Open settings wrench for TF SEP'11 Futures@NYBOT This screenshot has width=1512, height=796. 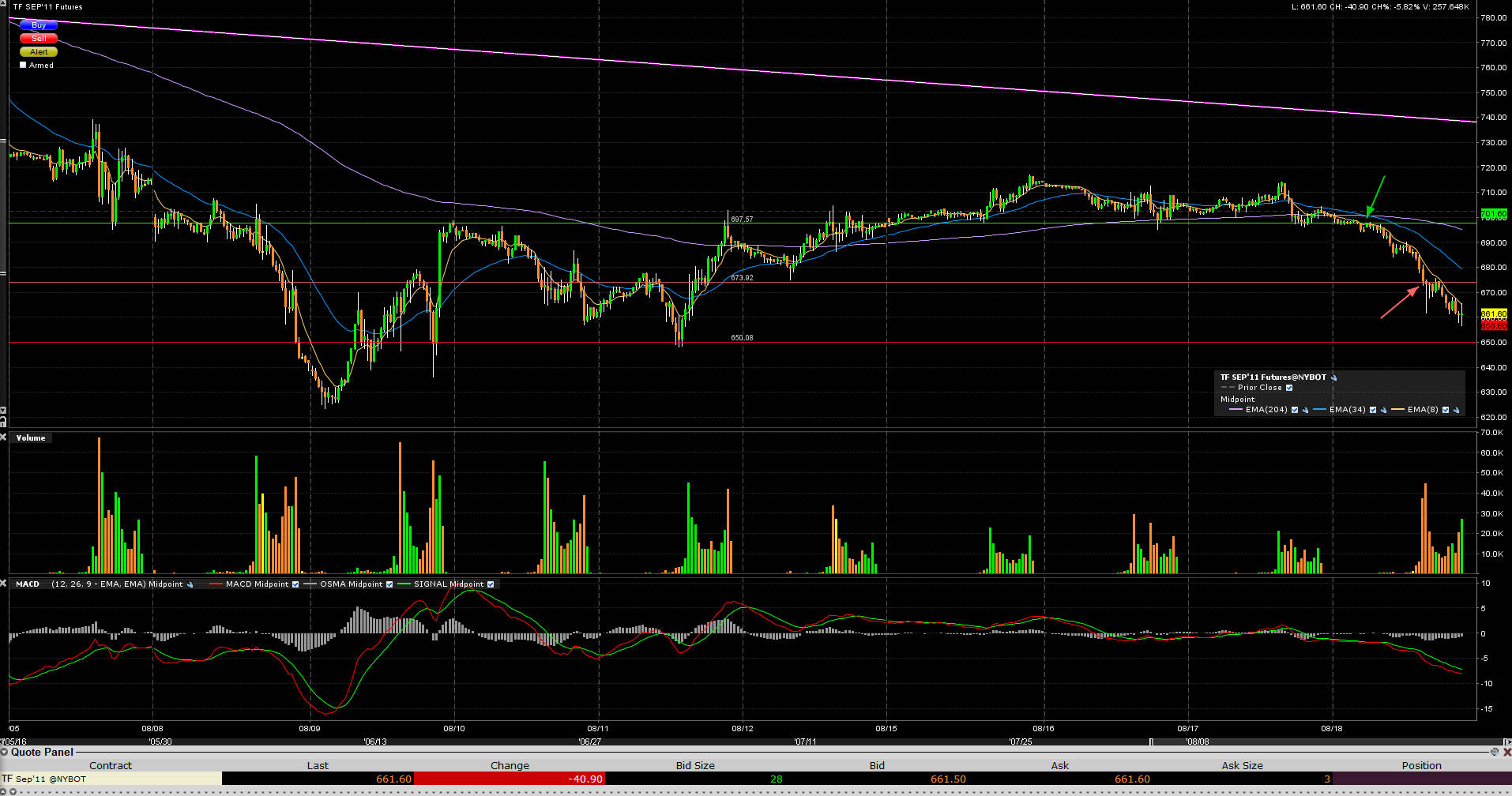point(1334,377)
